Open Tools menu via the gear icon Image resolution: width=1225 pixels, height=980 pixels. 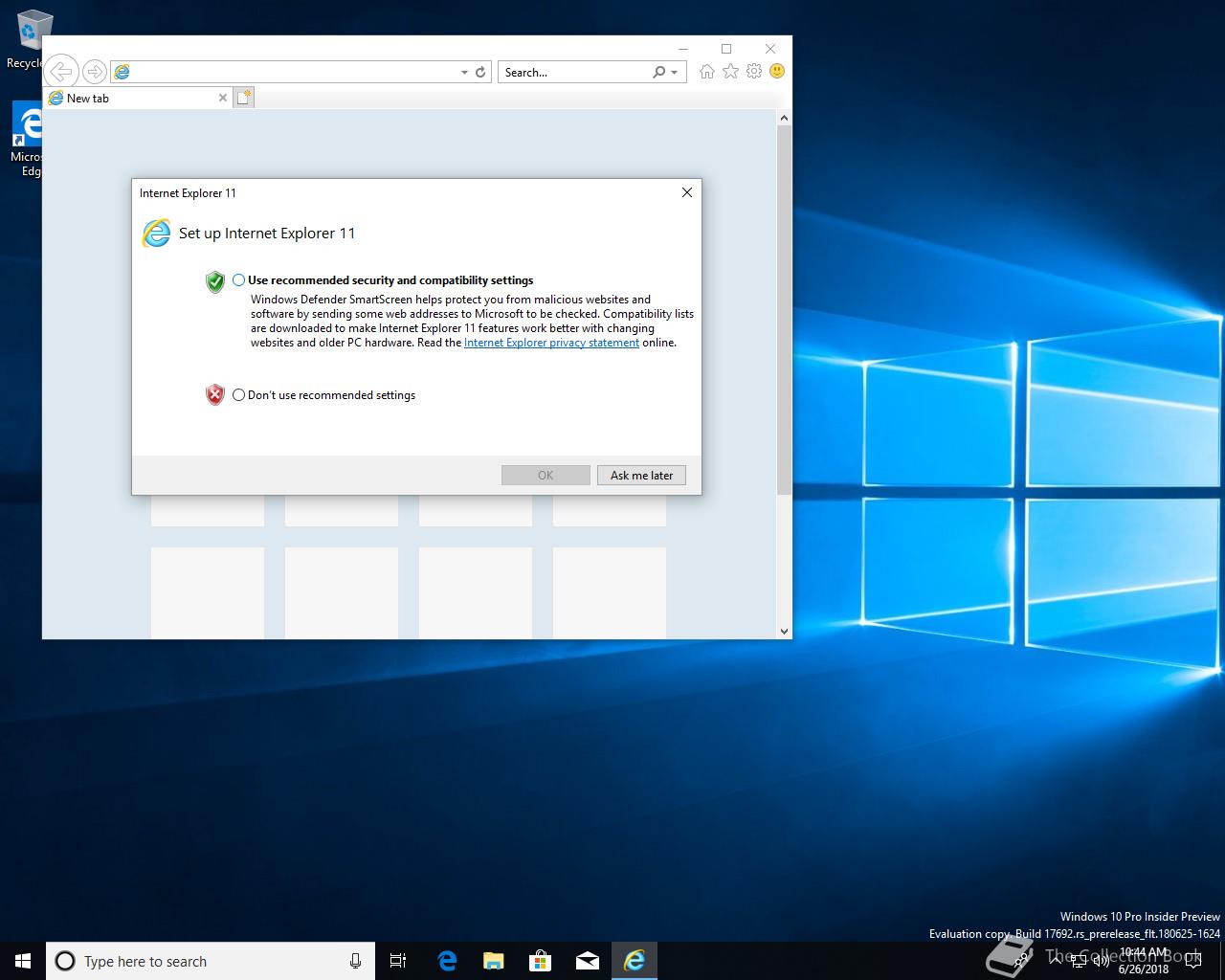pyautogui.click(x=754, y=72)
